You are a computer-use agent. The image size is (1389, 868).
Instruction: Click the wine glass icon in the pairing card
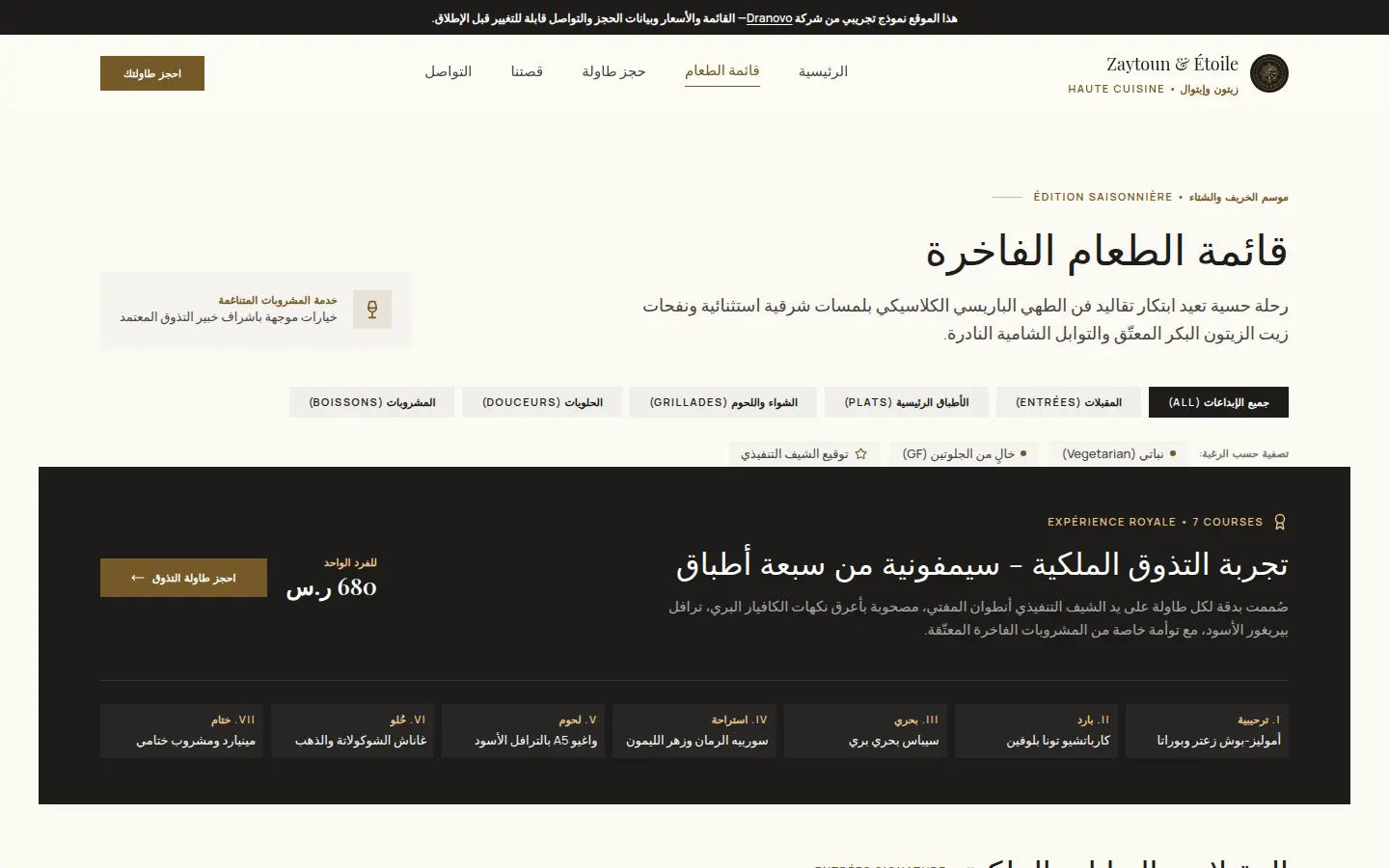tap(372, 310)
